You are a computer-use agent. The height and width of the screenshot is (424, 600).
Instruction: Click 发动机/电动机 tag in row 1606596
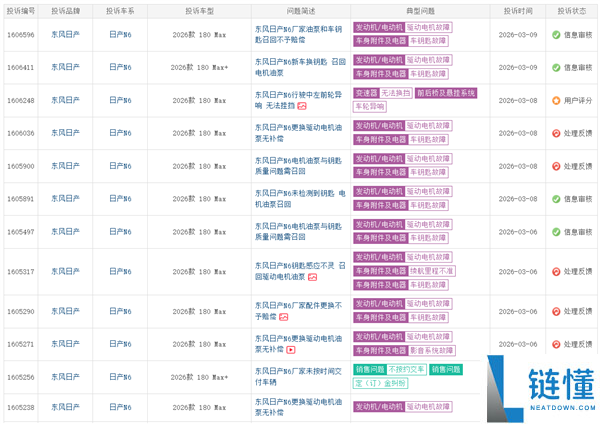(379, 28)
